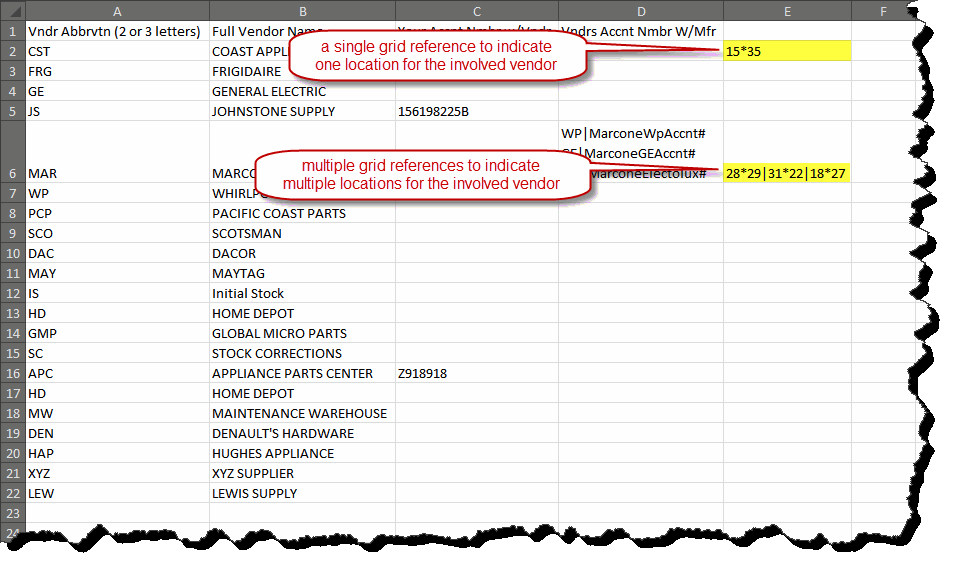Click the select-all corner of the sheet
The width and height of the screenshot is (953, 568).
coord(13,11)
